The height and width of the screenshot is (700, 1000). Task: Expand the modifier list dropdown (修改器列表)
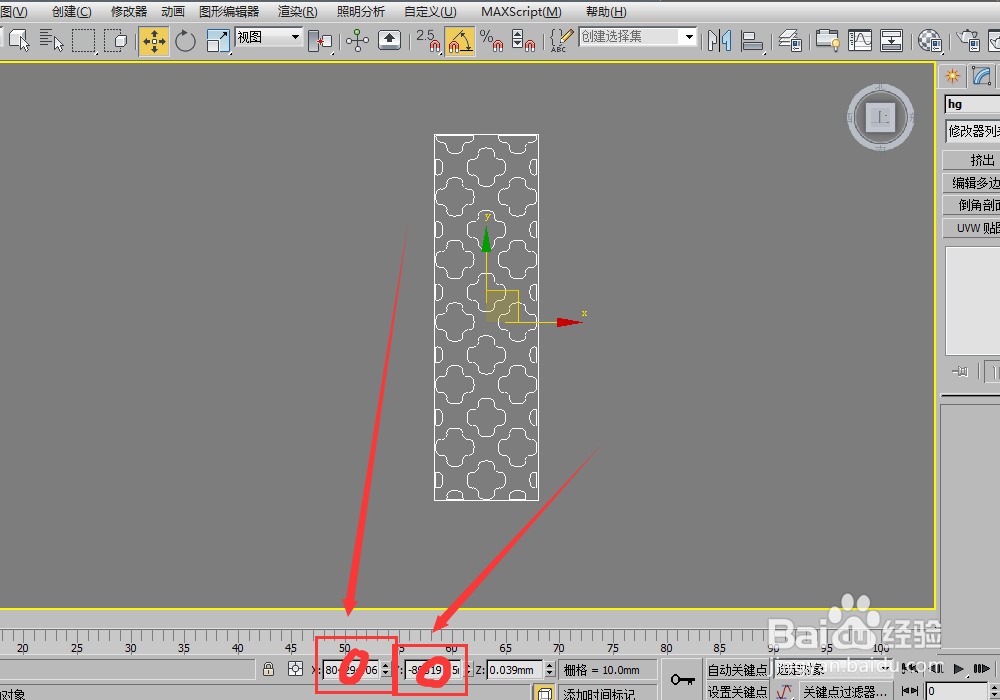click(x=972, y=131)
